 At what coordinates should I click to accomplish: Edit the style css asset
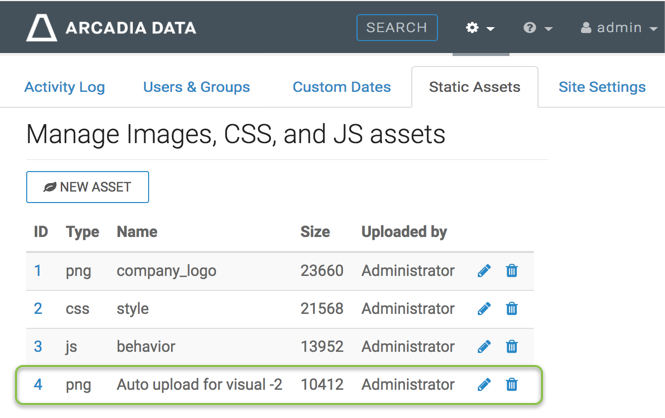point(484,309)
